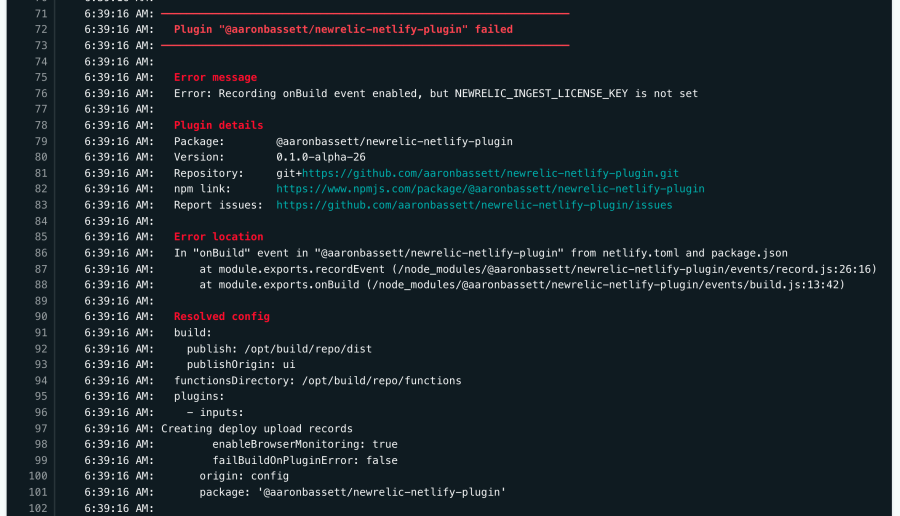Open the npmjs.com package link
Image resolution: width=900 pixels, height=516 pixels.
click(x=490, y=189)
